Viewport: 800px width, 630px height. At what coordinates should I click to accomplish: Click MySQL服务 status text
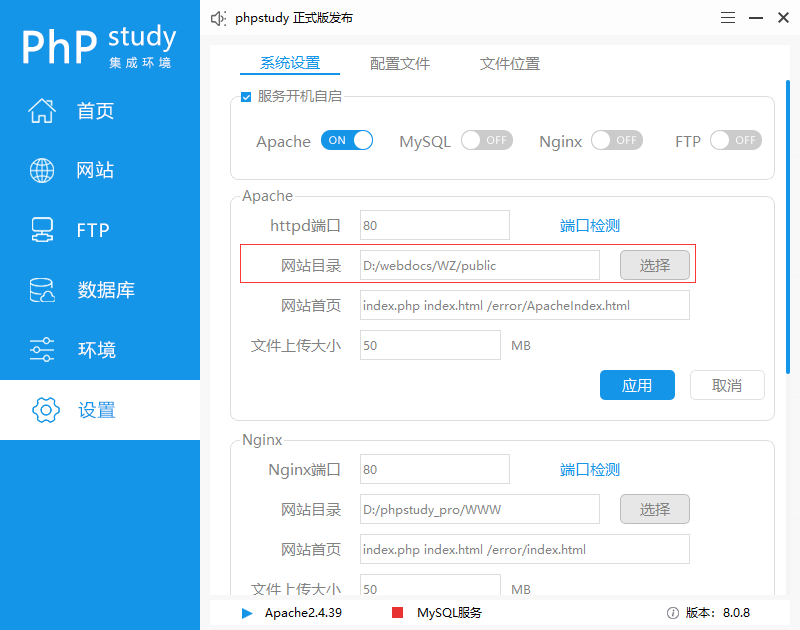(449, 613)
